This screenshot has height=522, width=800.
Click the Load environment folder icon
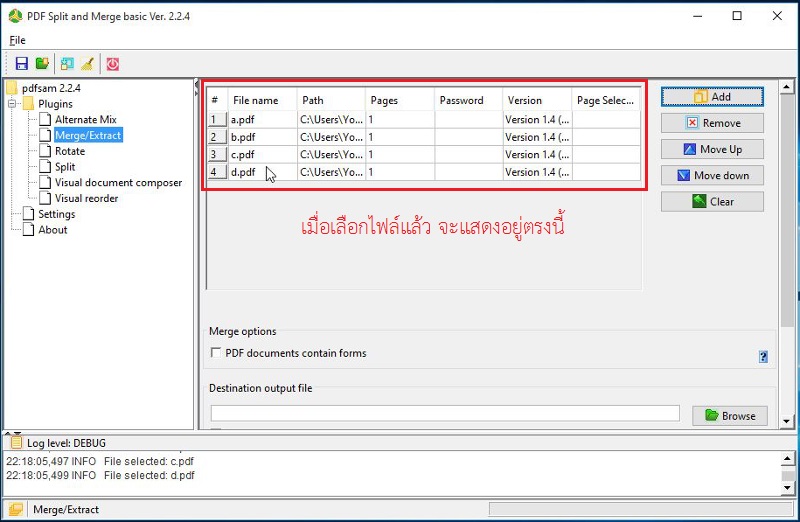[42, 64]
